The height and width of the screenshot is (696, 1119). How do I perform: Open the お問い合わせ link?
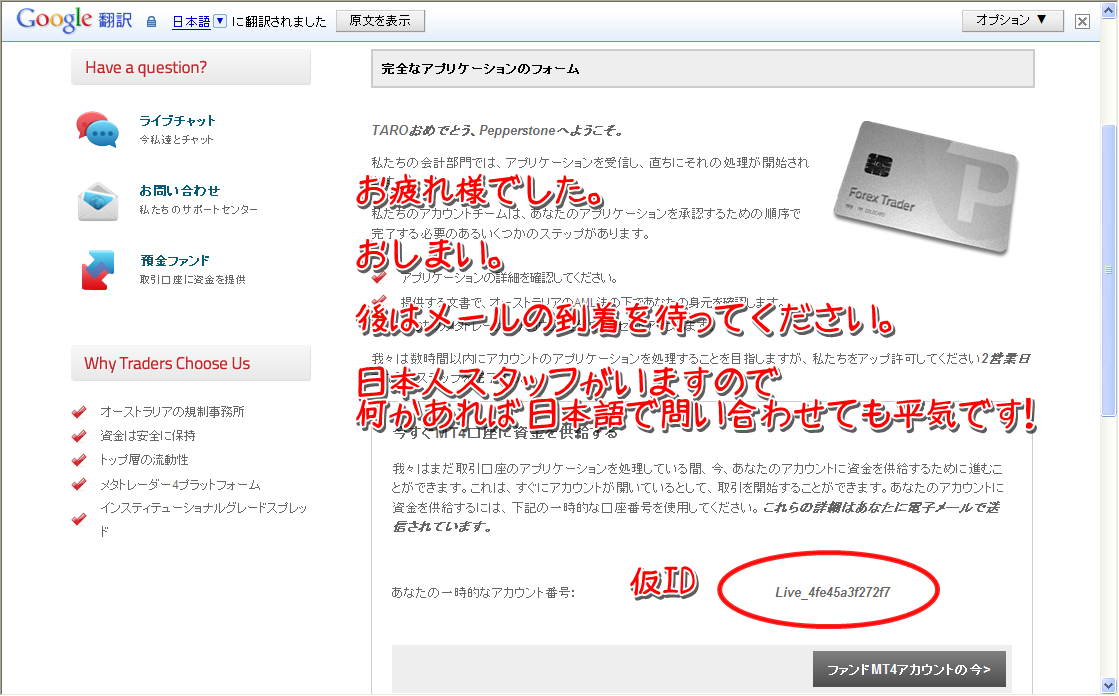tap(179, 191)
